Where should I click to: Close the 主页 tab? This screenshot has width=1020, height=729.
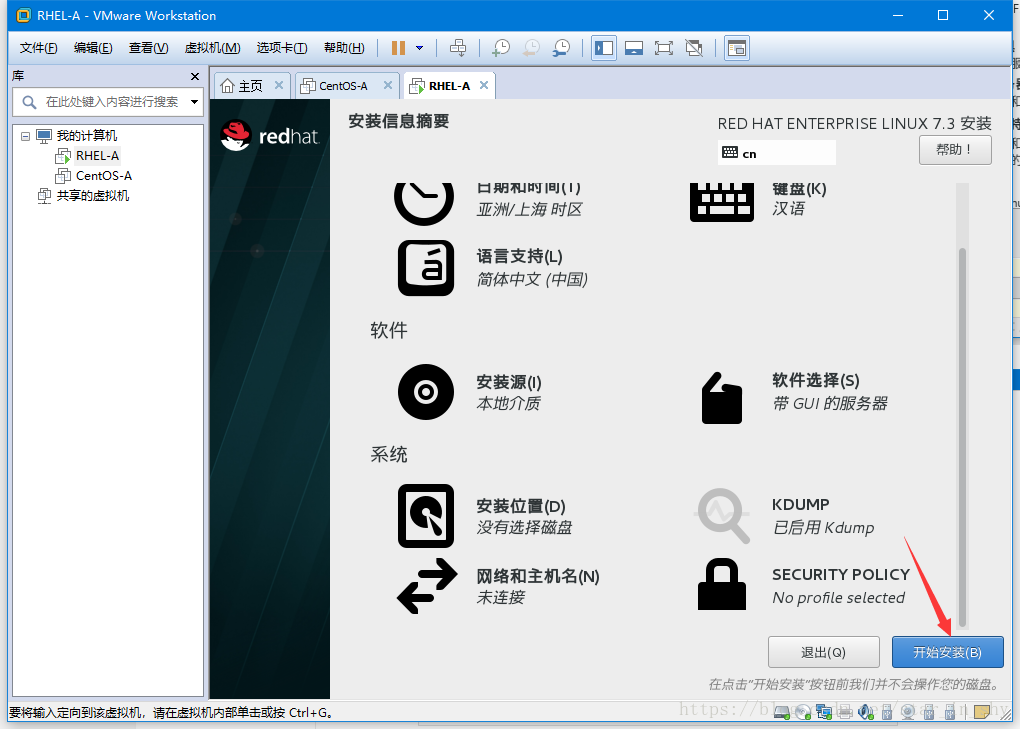coord(278,85)
